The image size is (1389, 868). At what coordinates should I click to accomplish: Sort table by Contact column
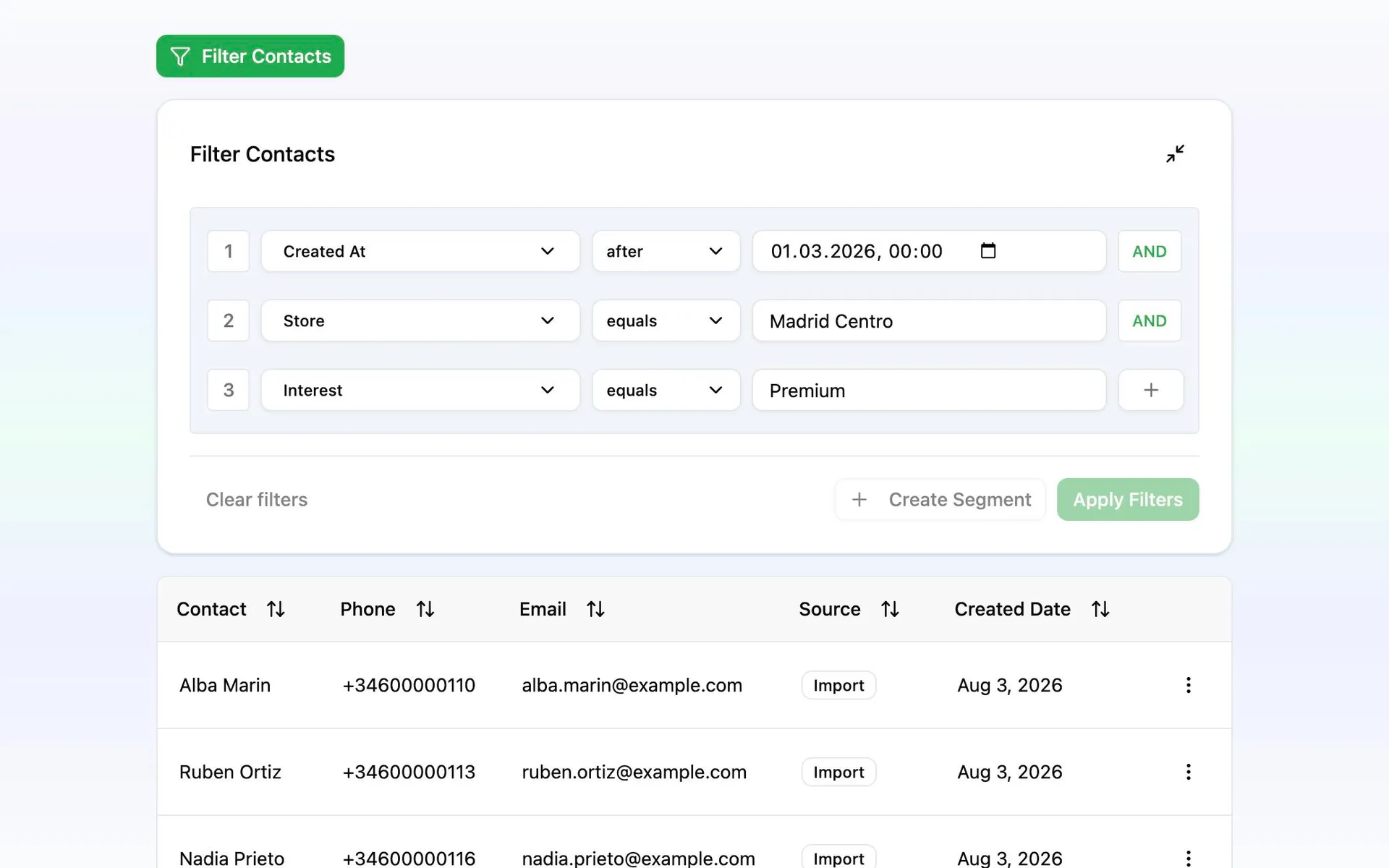pyautogui.click(x=276, y=609)
